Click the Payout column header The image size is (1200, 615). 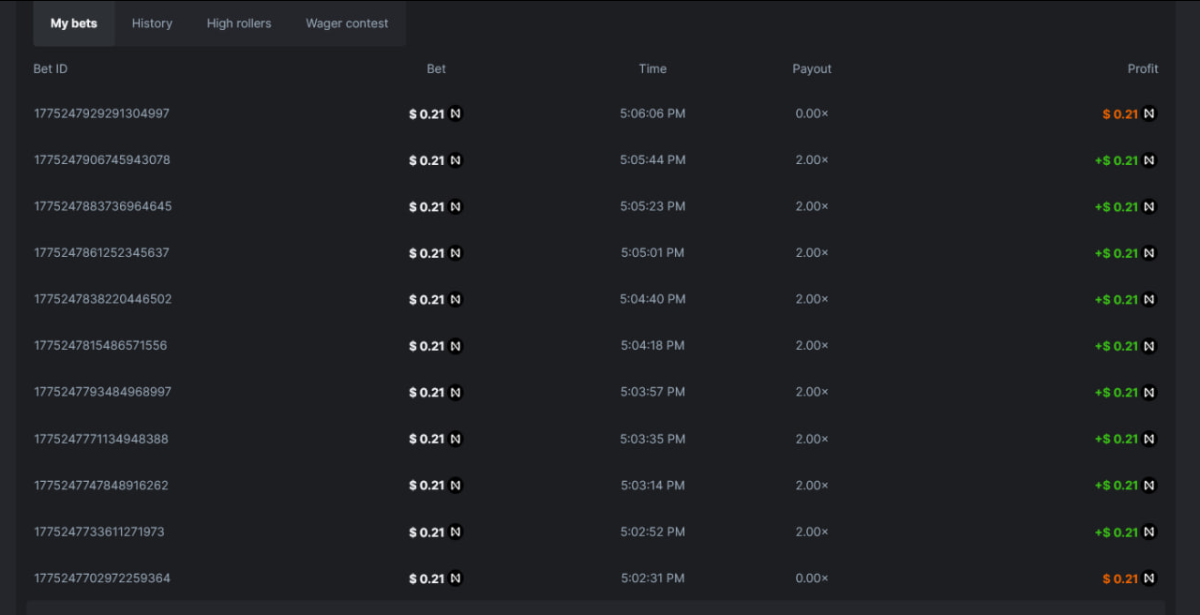click(x=812, y=69)
